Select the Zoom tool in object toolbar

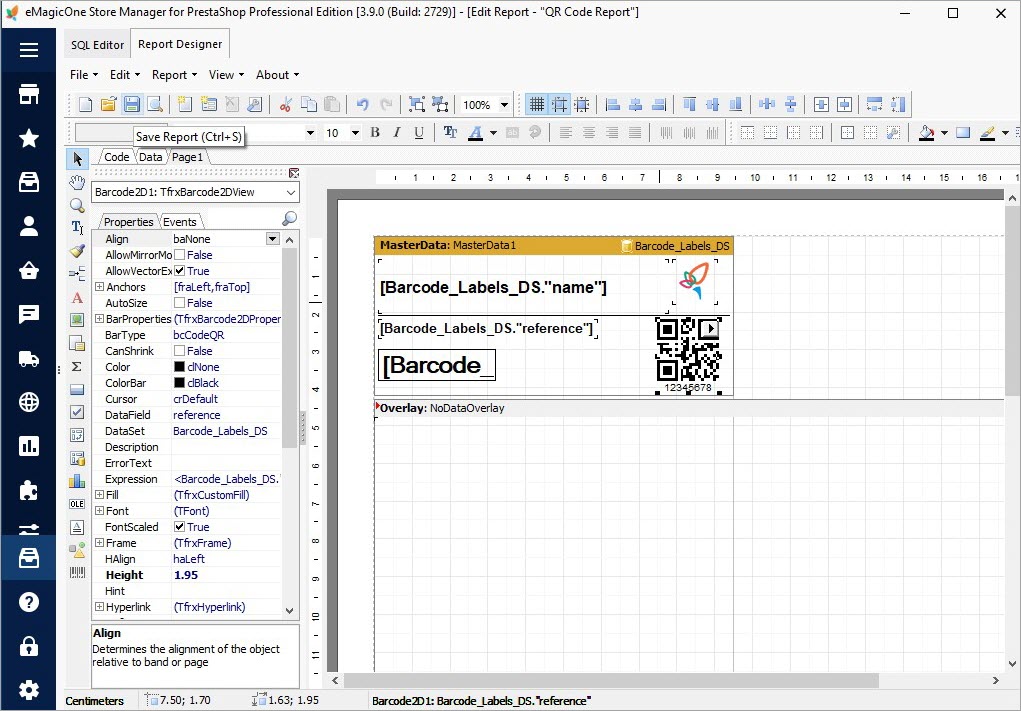77,206
